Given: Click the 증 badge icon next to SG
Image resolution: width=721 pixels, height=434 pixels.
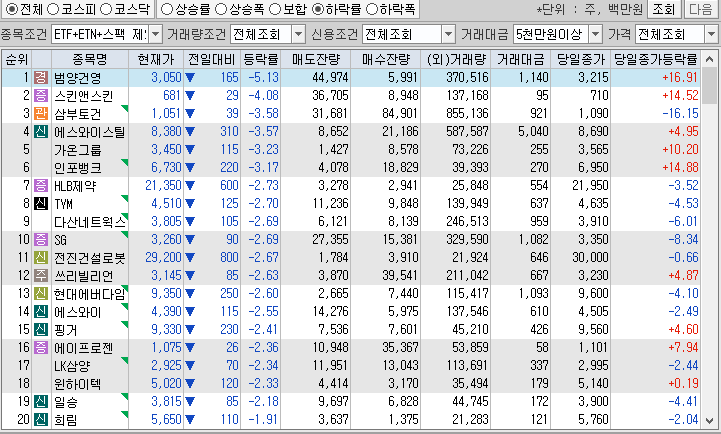Looking at the screenshot, I should click(x=41, y=240).
